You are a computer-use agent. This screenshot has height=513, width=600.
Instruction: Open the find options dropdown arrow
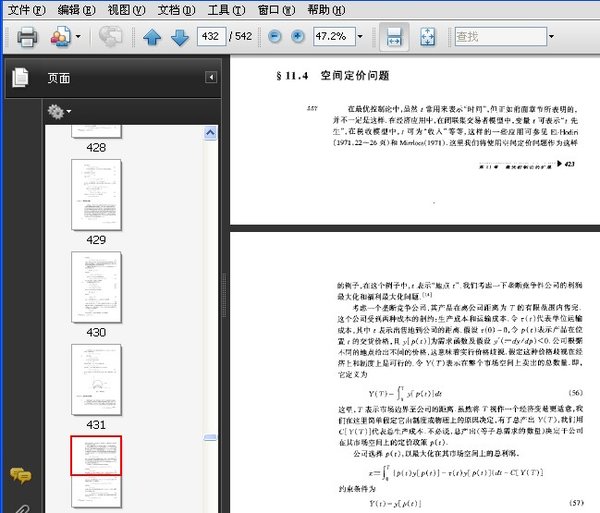point(551,37)
